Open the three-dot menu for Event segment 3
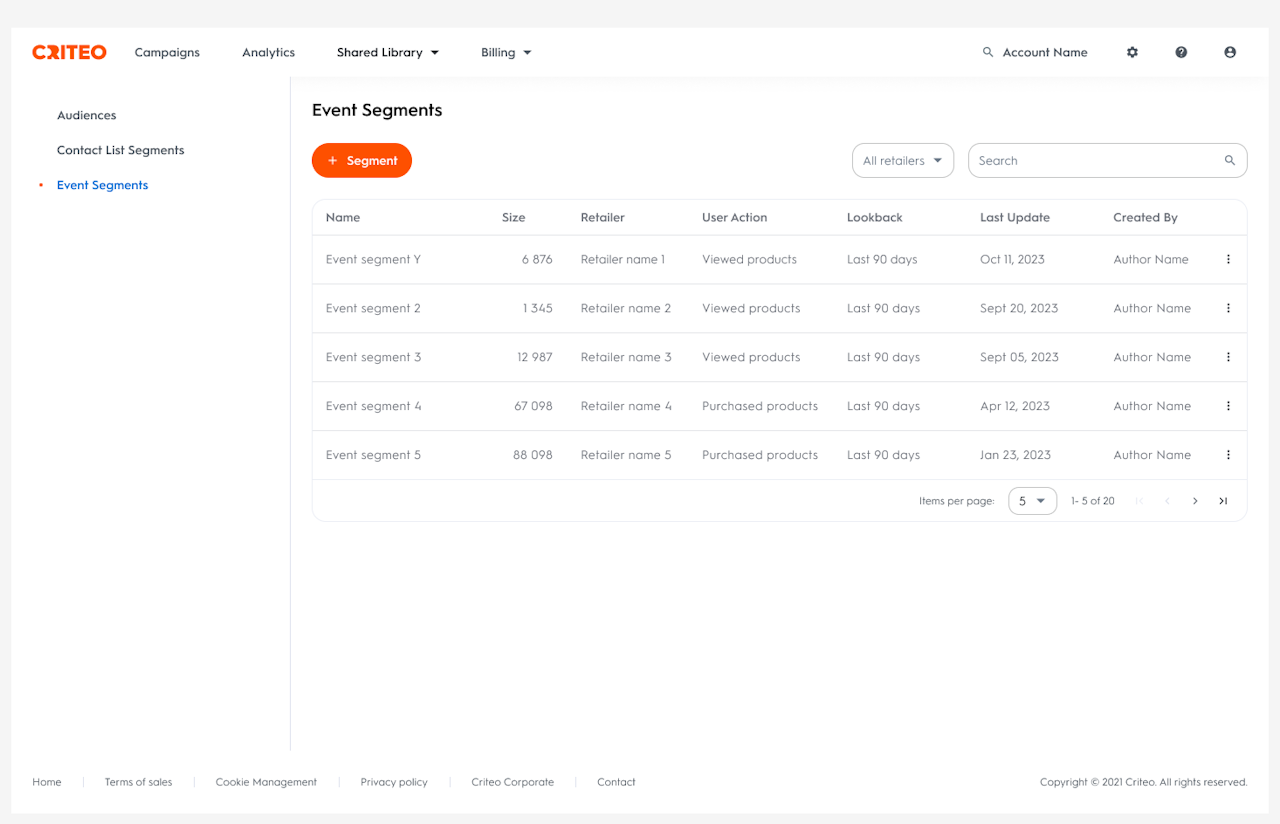The image size is (1280, 824). [1228, 357]
